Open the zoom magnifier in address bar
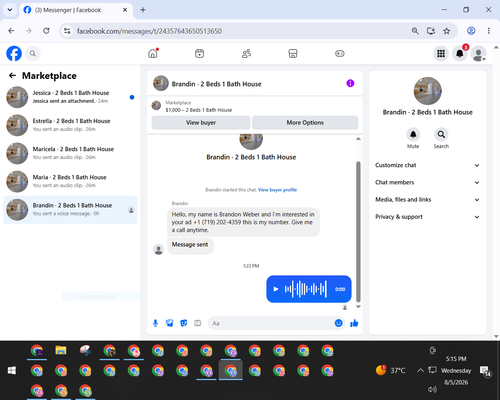500x400 pixels. pyautogui.click(x=415, y=31)
